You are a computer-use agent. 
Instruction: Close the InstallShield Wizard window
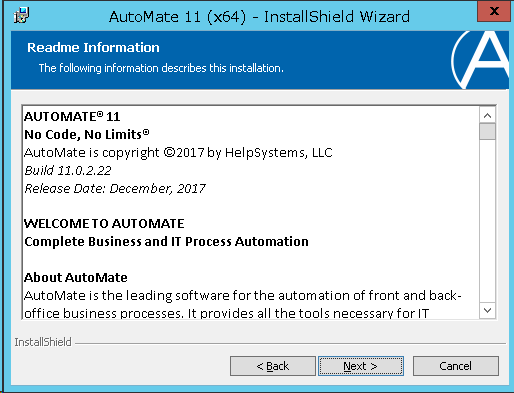494,12
